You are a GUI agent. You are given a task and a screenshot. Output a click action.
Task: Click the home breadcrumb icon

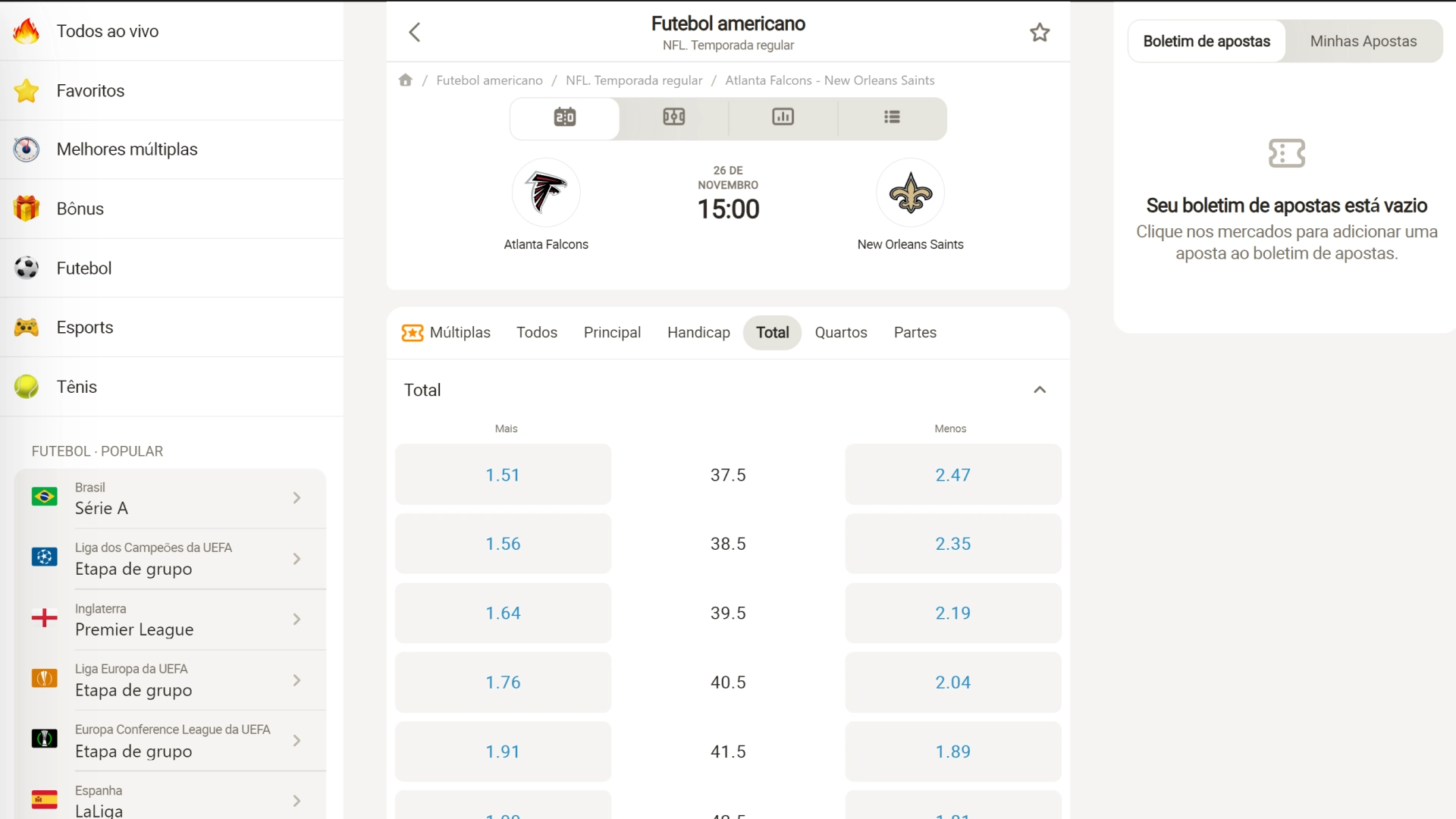pos(406,80)
